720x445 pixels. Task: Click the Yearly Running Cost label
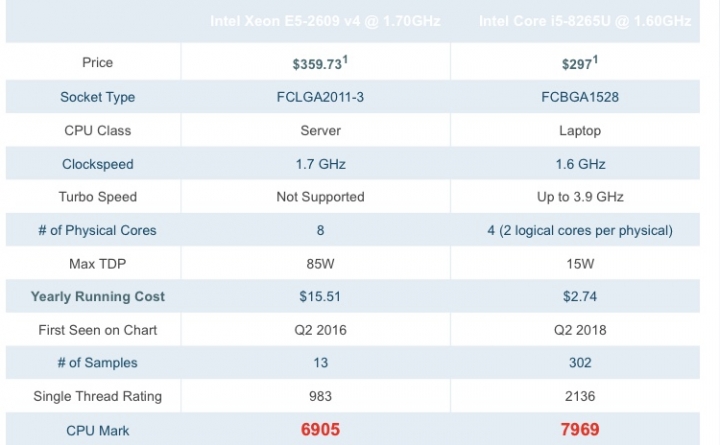(x=97, y=296)
